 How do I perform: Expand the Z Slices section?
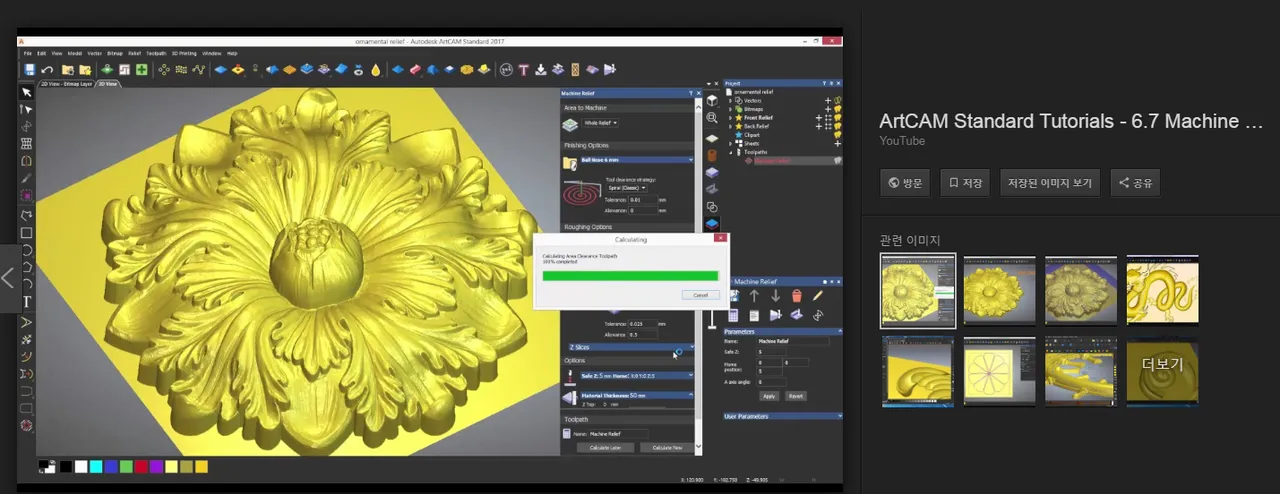coord(691,347)
